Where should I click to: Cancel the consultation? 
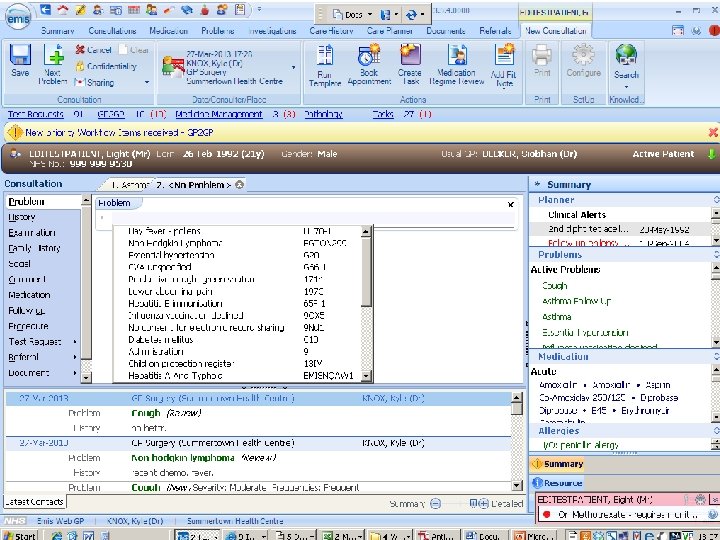tap(94, 50)
